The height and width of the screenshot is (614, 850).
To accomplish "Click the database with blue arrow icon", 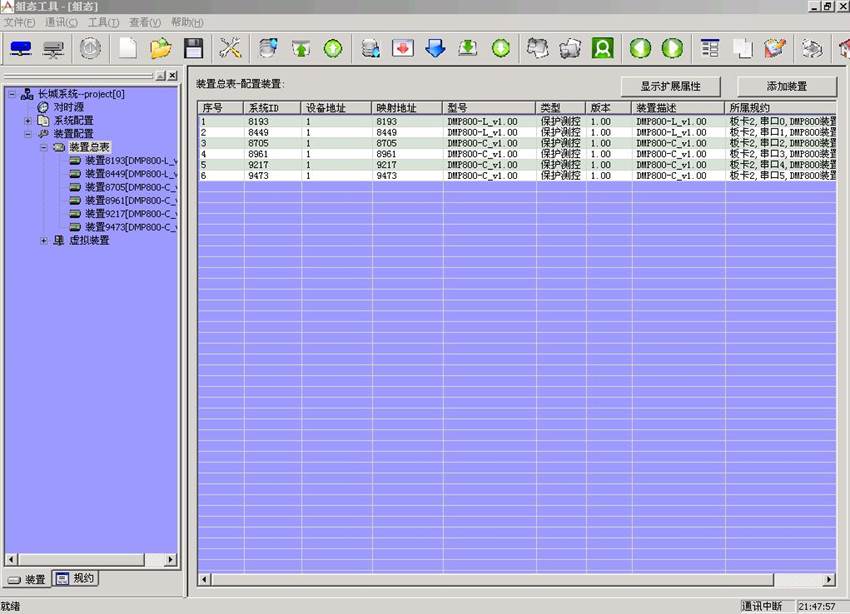I will tap(268, 49).
